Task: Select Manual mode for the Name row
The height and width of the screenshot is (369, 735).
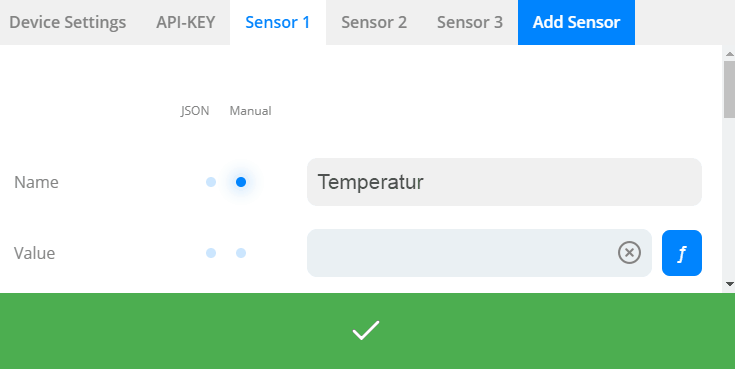Action: coord(241,182)
